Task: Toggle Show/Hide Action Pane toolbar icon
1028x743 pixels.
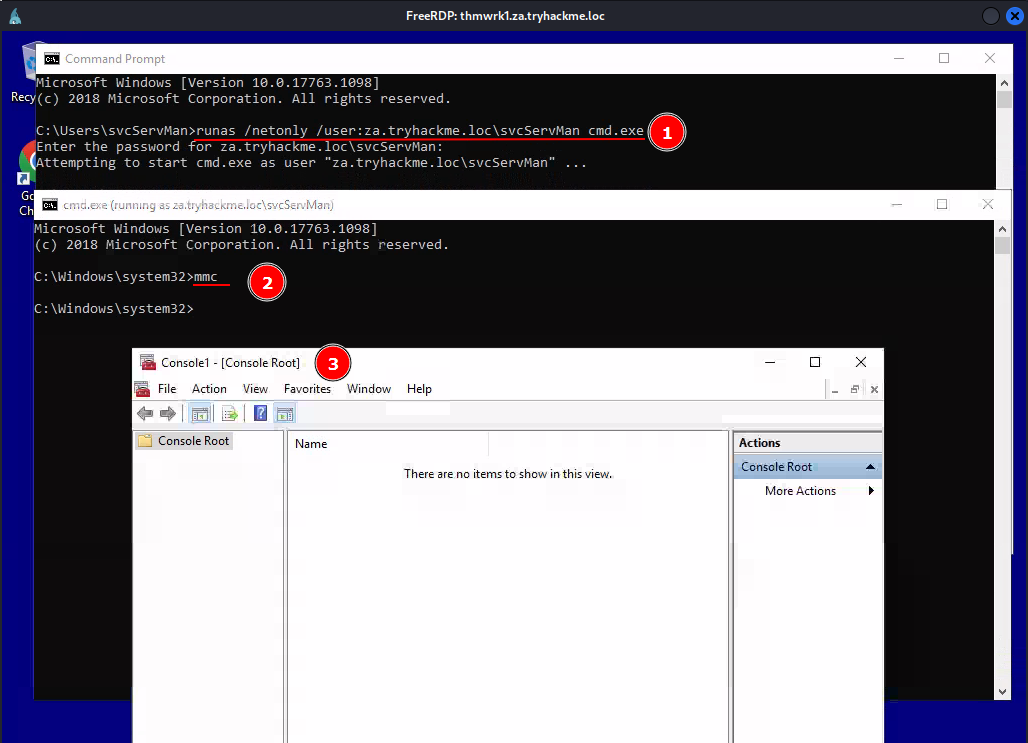Action: click(285, 413)
